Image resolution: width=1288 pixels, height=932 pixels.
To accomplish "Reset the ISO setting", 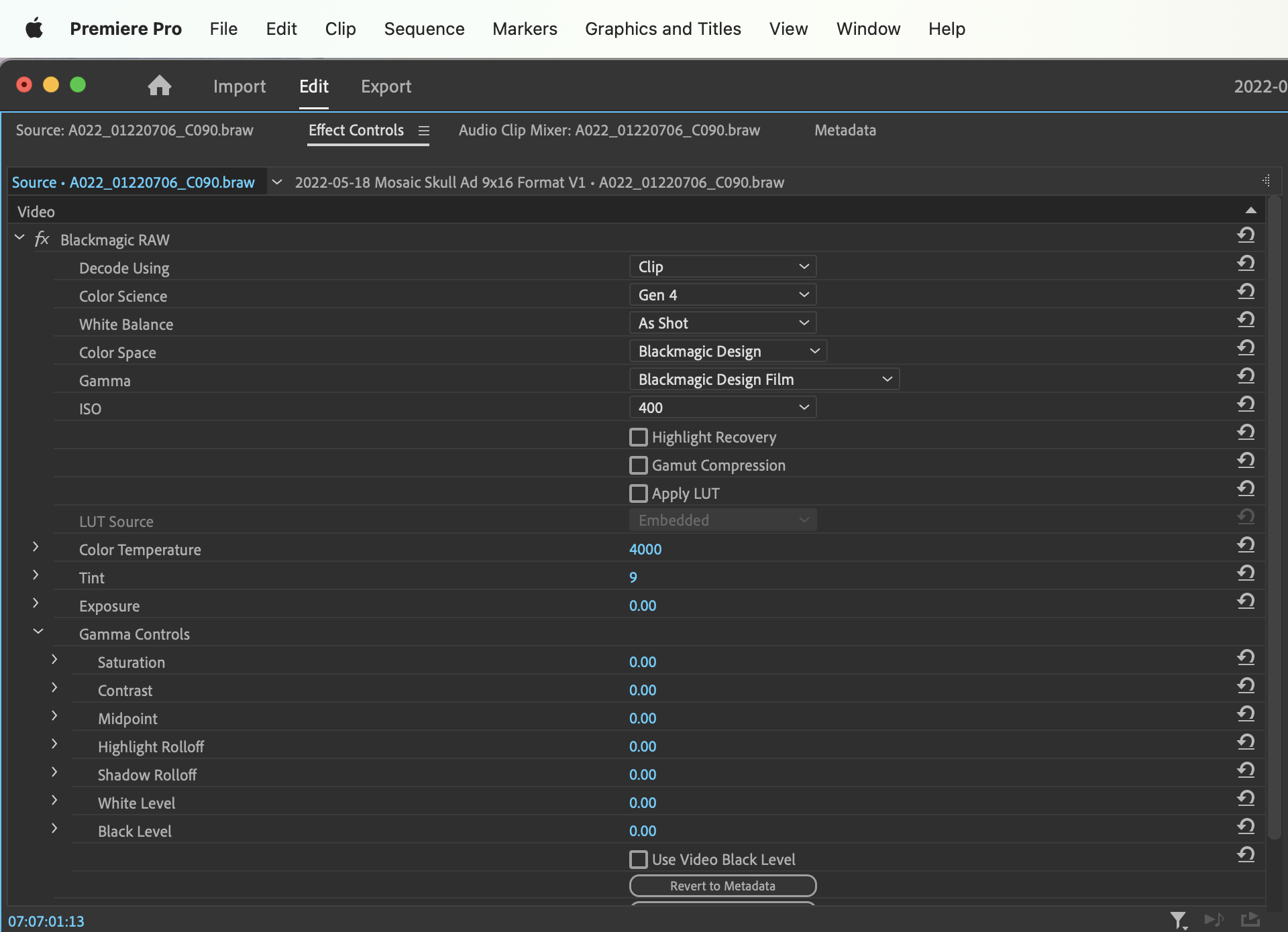I will (x=1246, y=404).
